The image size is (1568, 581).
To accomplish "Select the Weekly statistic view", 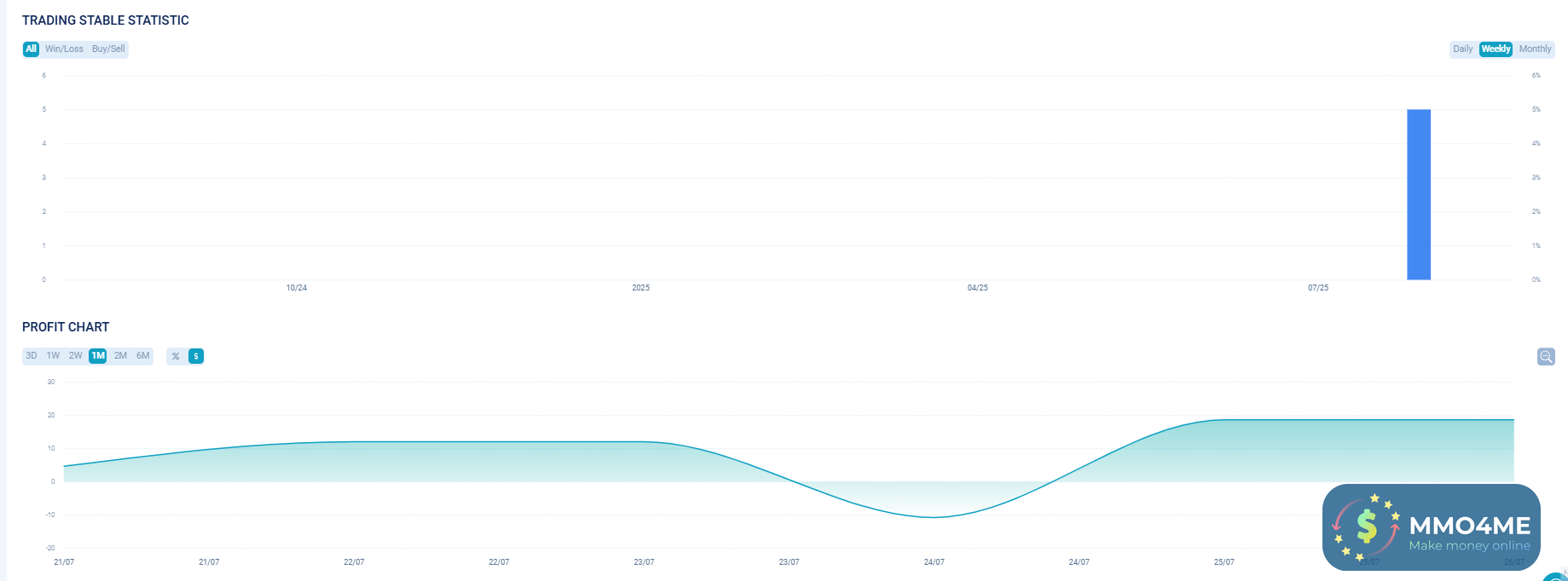I will point(1496,49).
